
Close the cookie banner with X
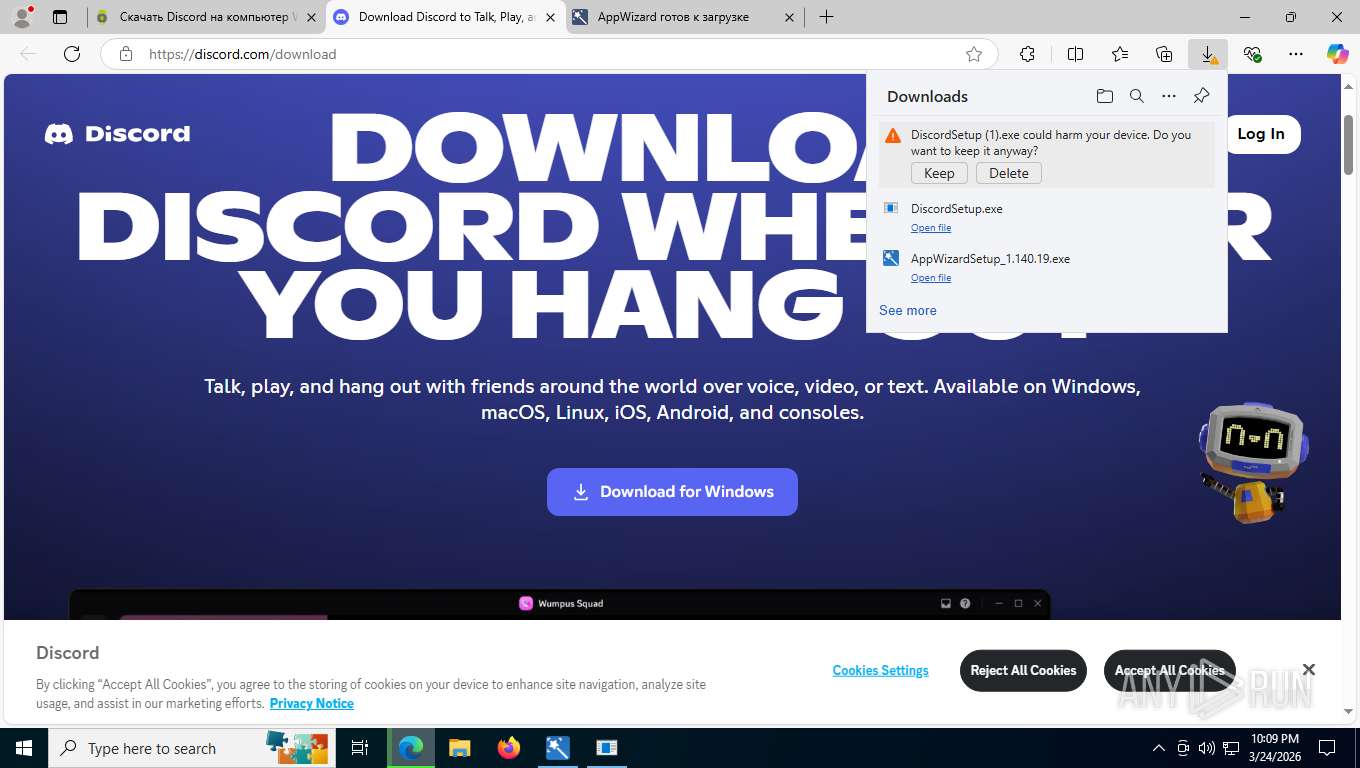coord(1308,670)
